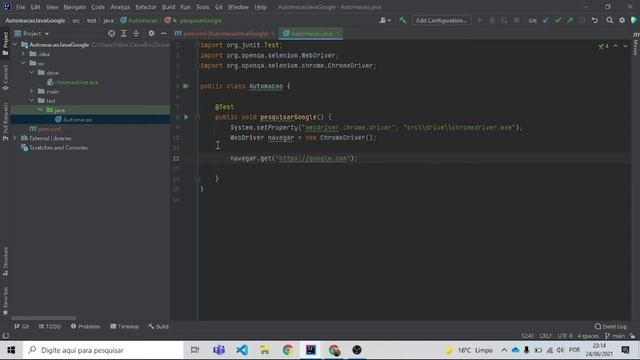Expand External Libraries node
Screen dimensions: 640x360
click(x=15, y=138)
